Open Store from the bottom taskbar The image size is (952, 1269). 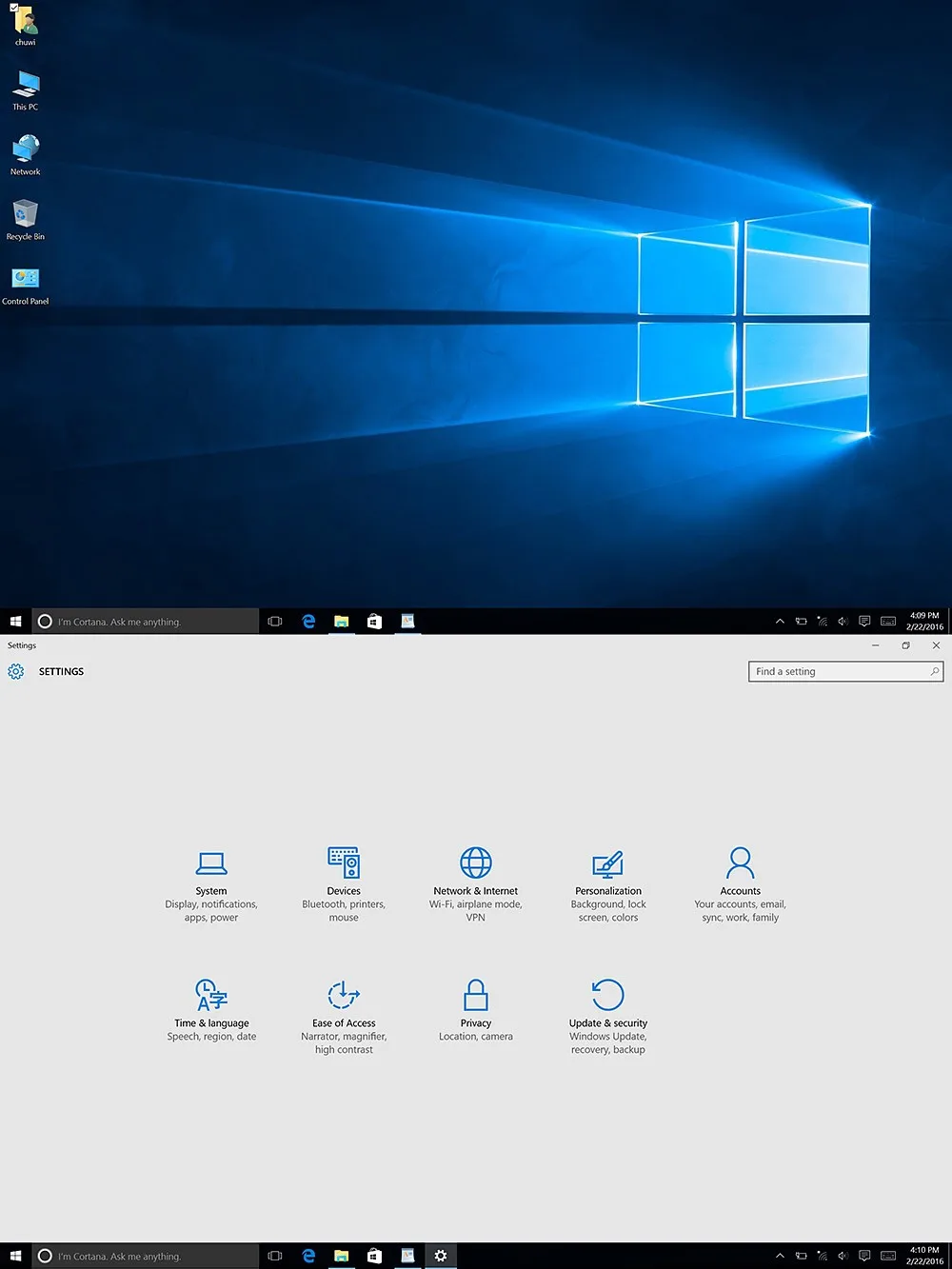coord(375,1257)
